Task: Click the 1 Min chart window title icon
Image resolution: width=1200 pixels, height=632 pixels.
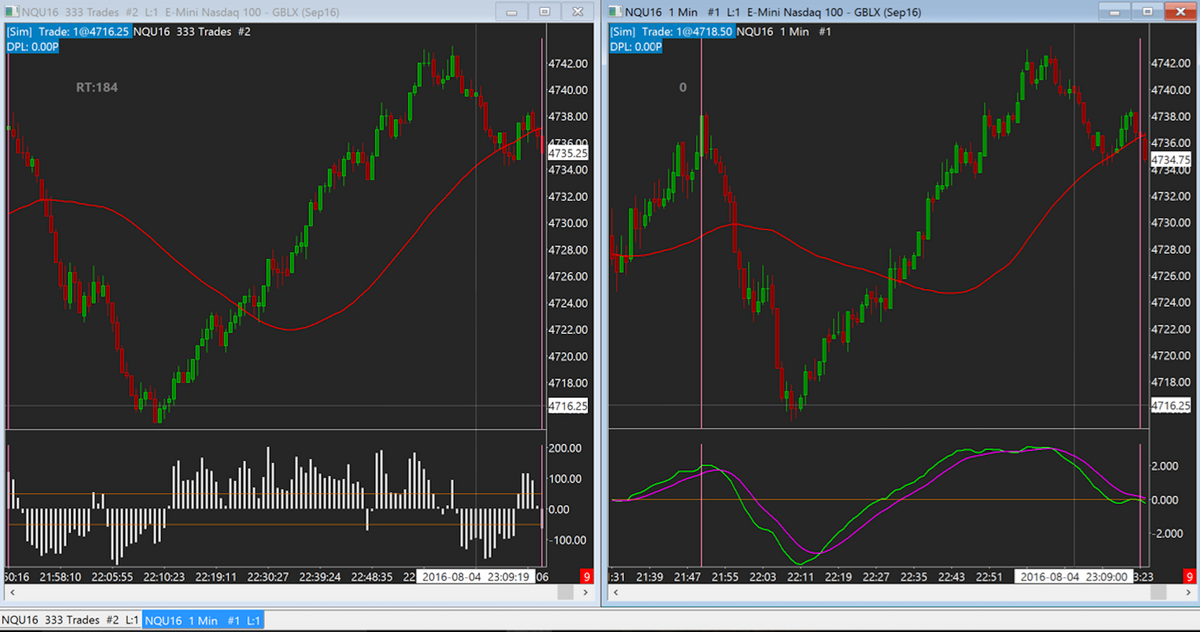Action: pyautogui.click(x=616, y=11)
